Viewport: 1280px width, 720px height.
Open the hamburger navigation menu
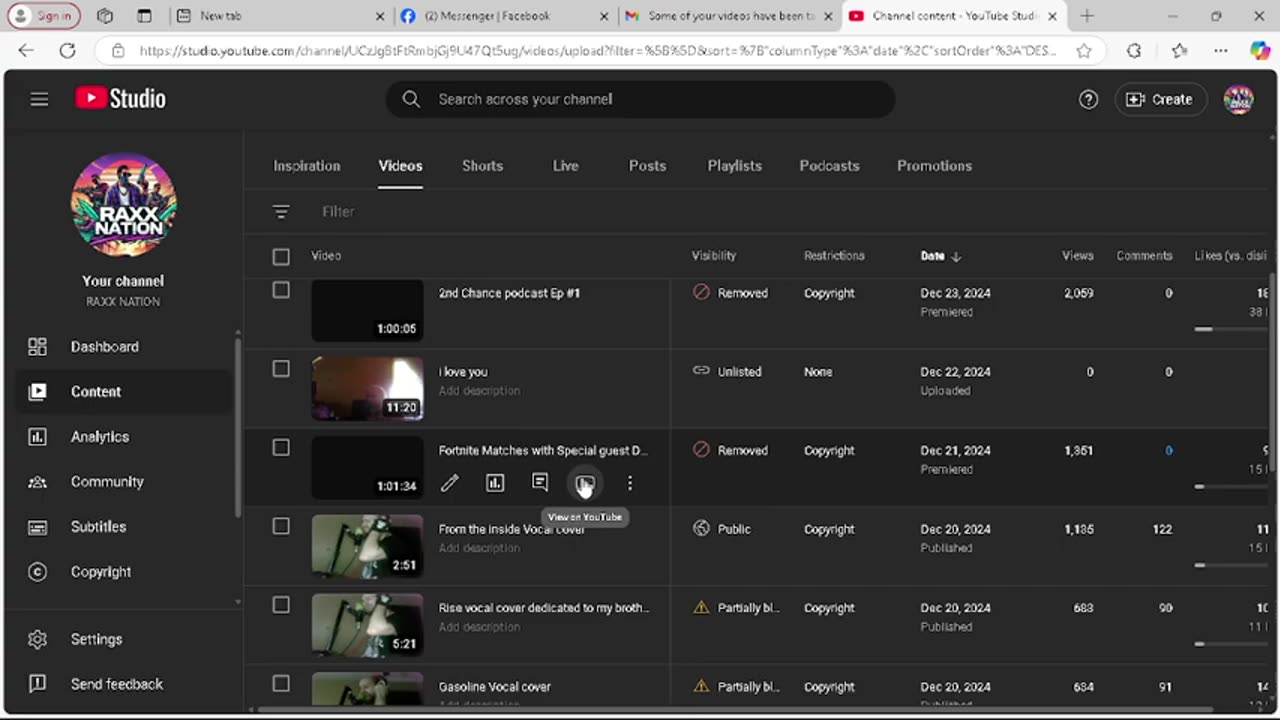(39, 99)
